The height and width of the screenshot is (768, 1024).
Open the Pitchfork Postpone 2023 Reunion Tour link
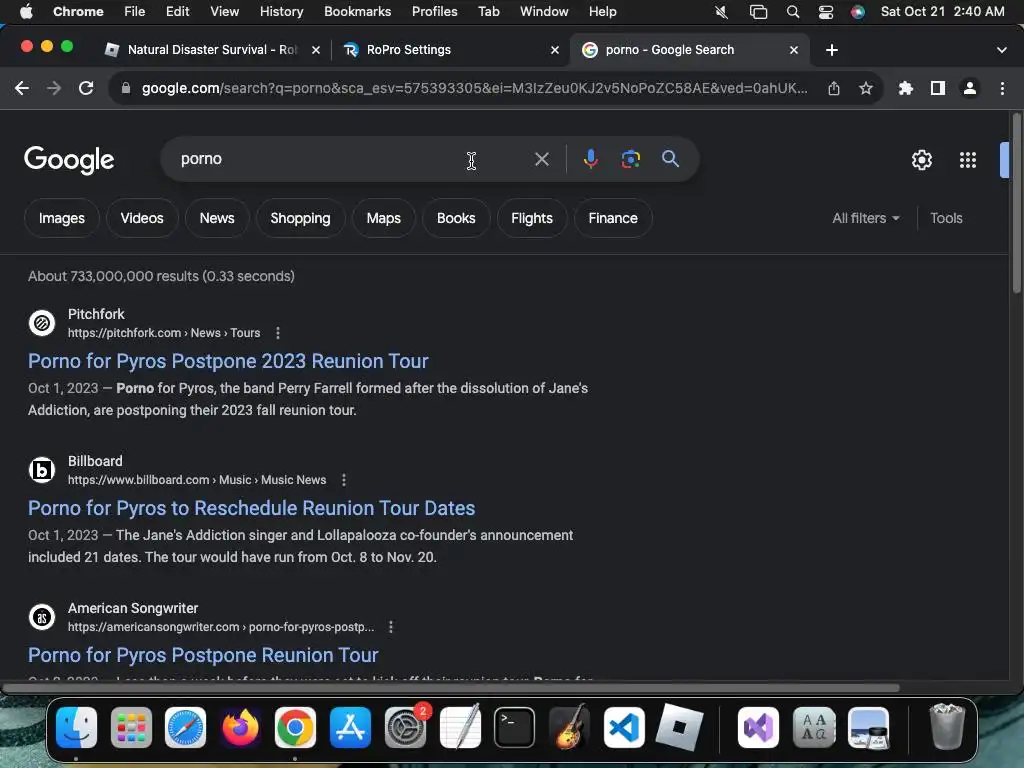228,361
